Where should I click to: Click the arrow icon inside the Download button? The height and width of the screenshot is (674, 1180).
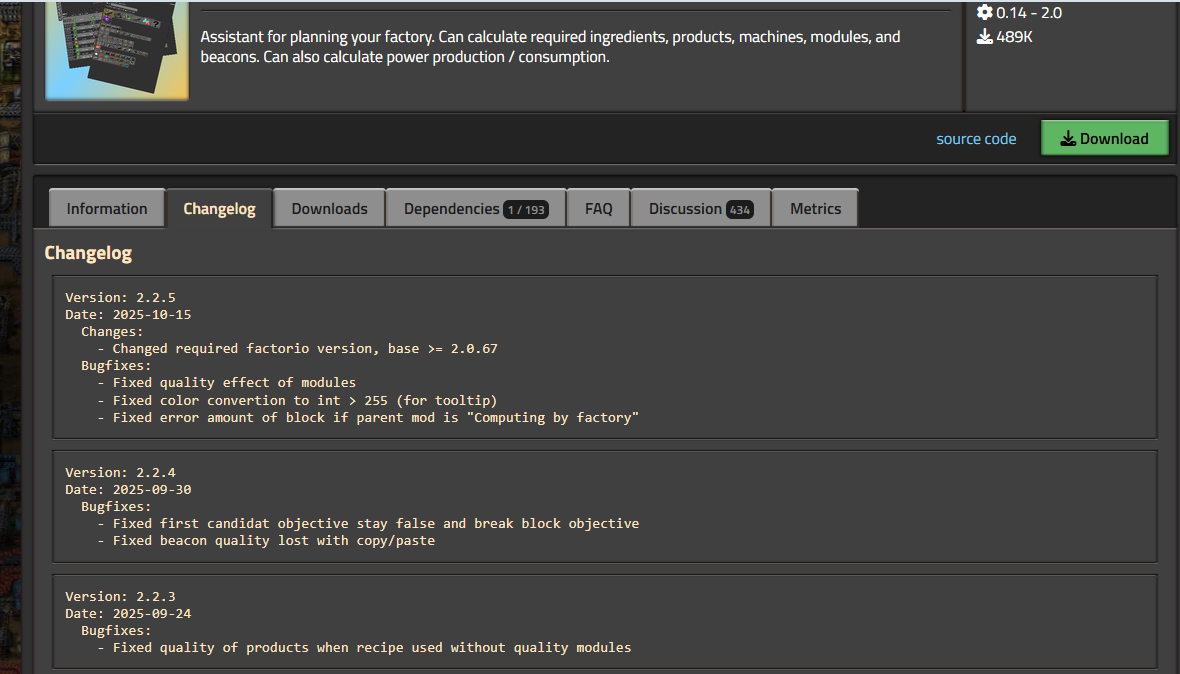click(1068, 138)
